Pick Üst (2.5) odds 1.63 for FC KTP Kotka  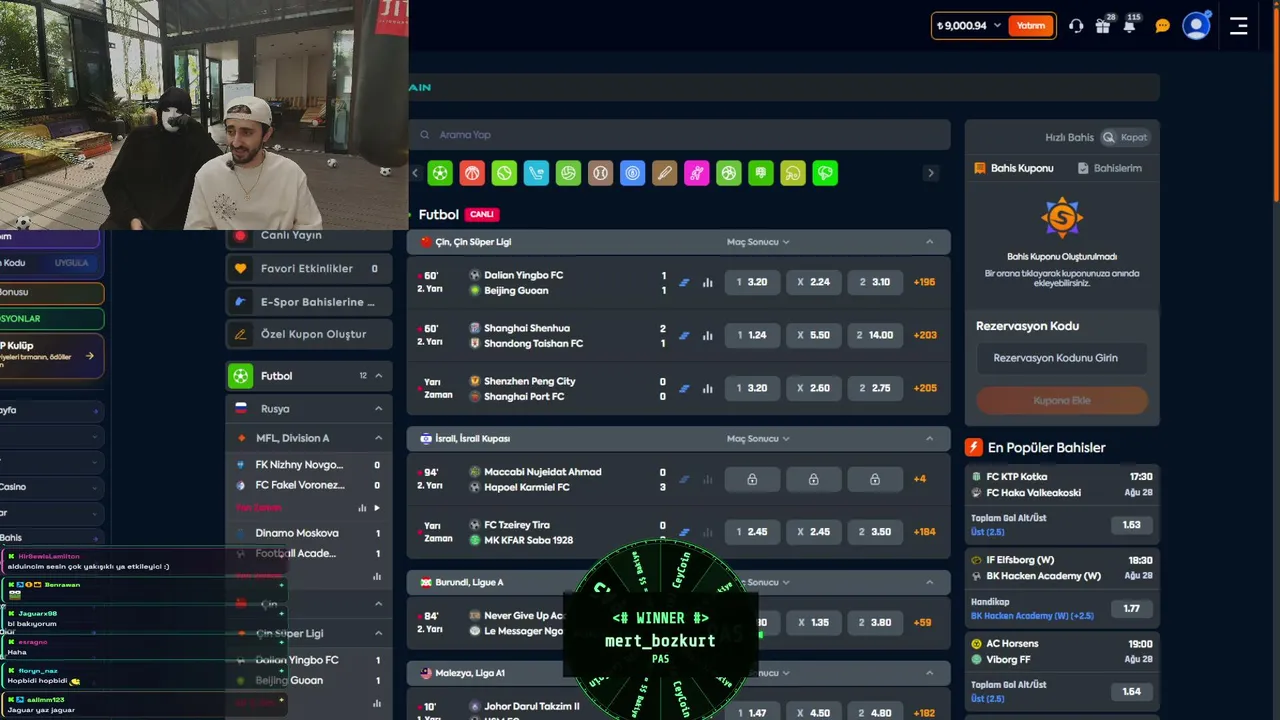tap(1131, 525)
